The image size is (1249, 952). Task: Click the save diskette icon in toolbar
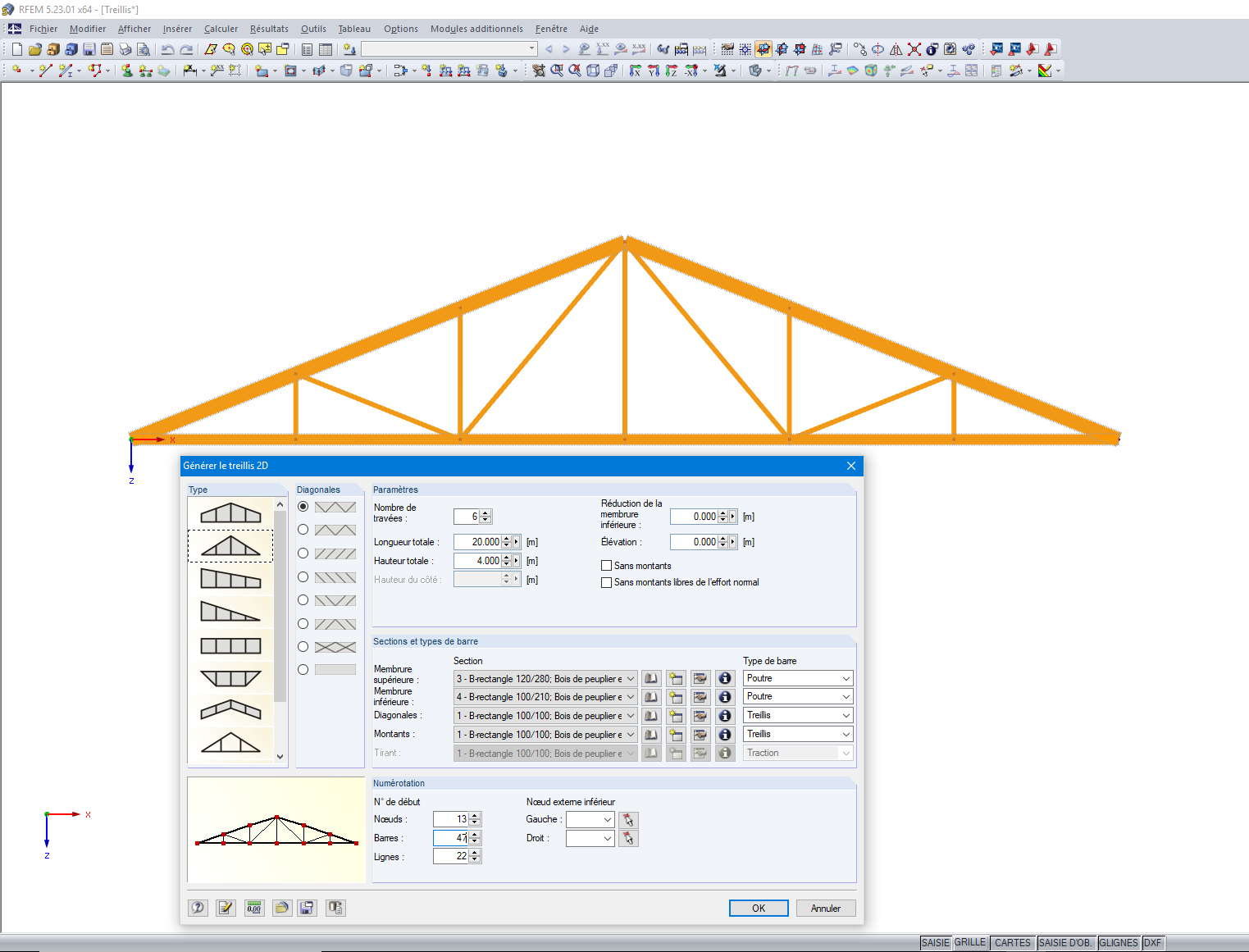[x=89, y=49]
